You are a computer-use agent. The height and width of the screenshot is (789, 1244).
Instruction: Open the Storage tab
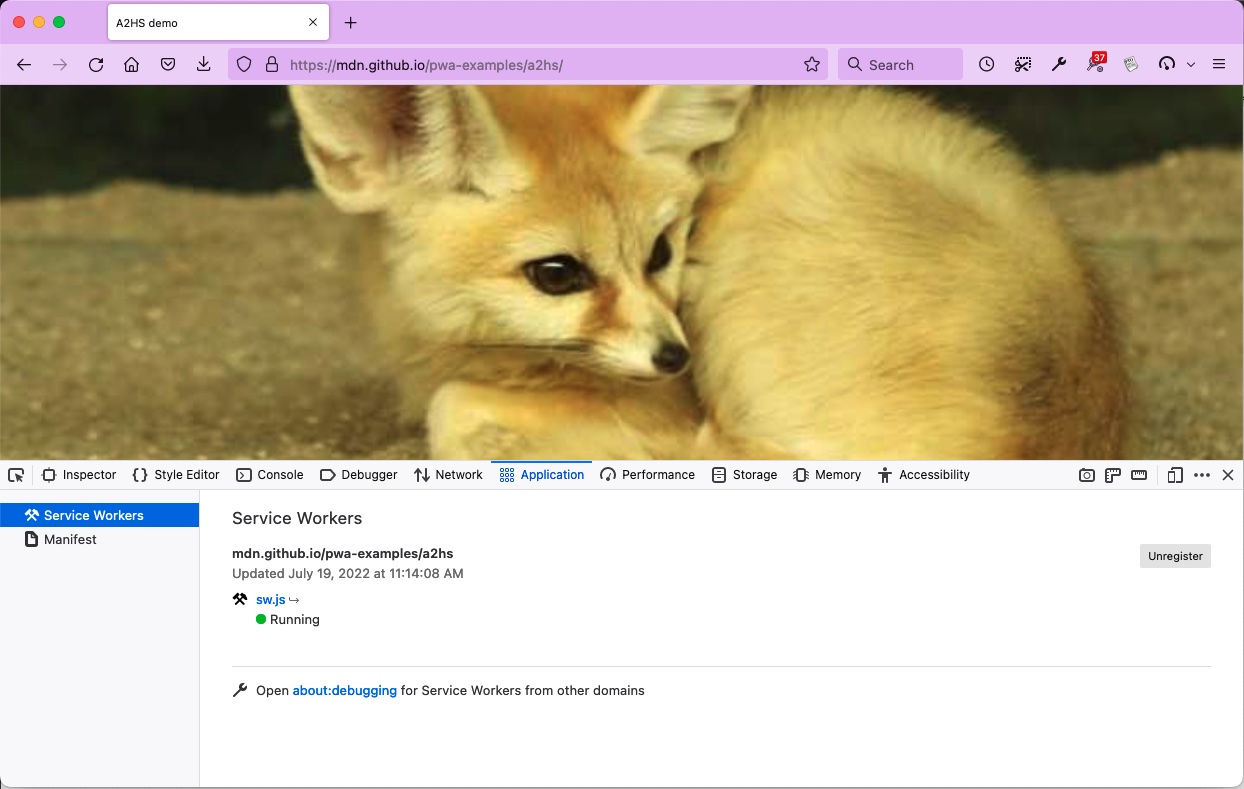(x=744, y=475)
